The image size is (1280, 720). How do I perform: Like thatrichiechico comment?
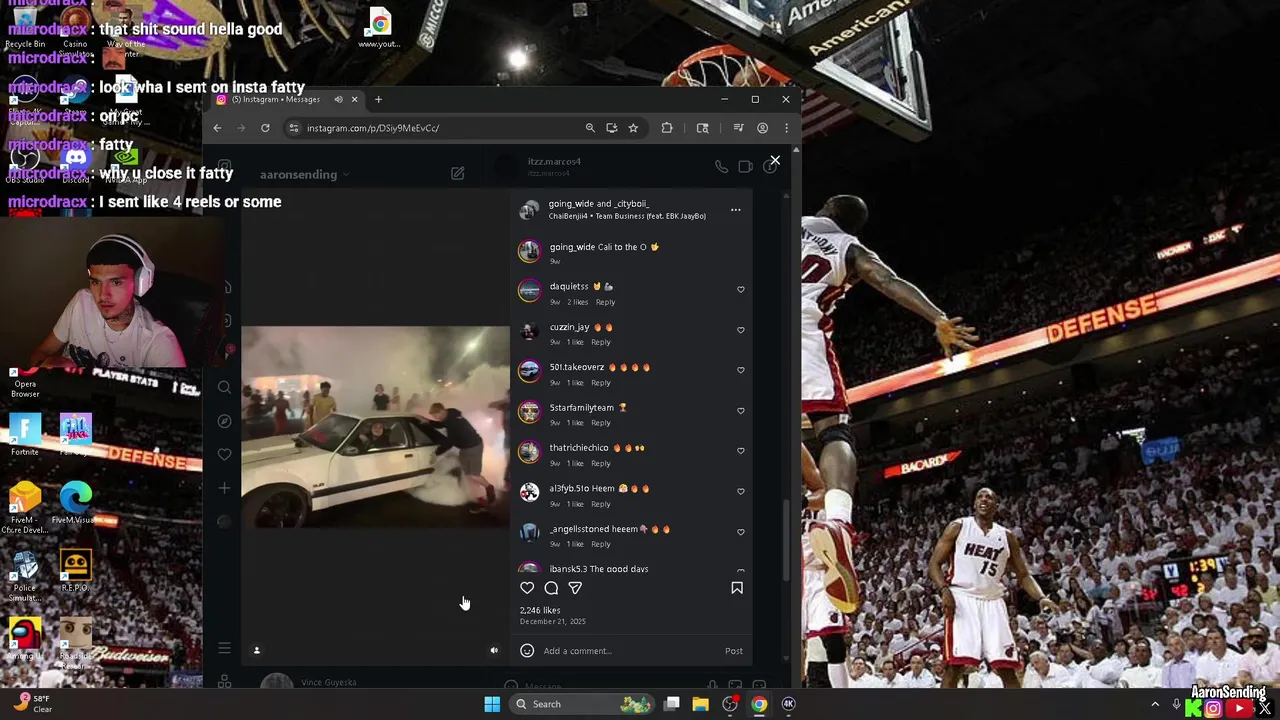[741, 451]
